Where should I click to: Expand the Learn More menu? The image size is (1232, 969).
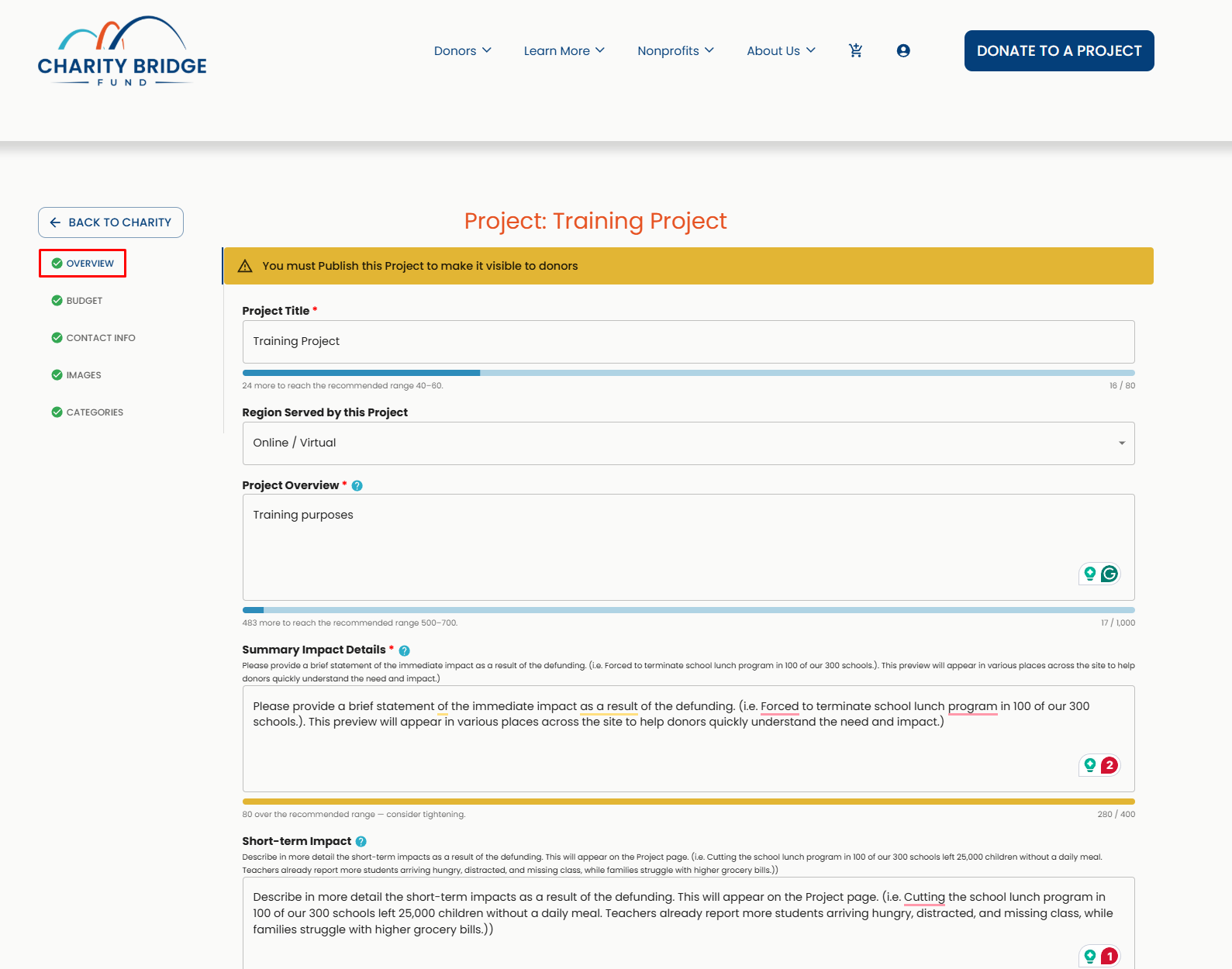pyautogui.click(x=564, y=50)
